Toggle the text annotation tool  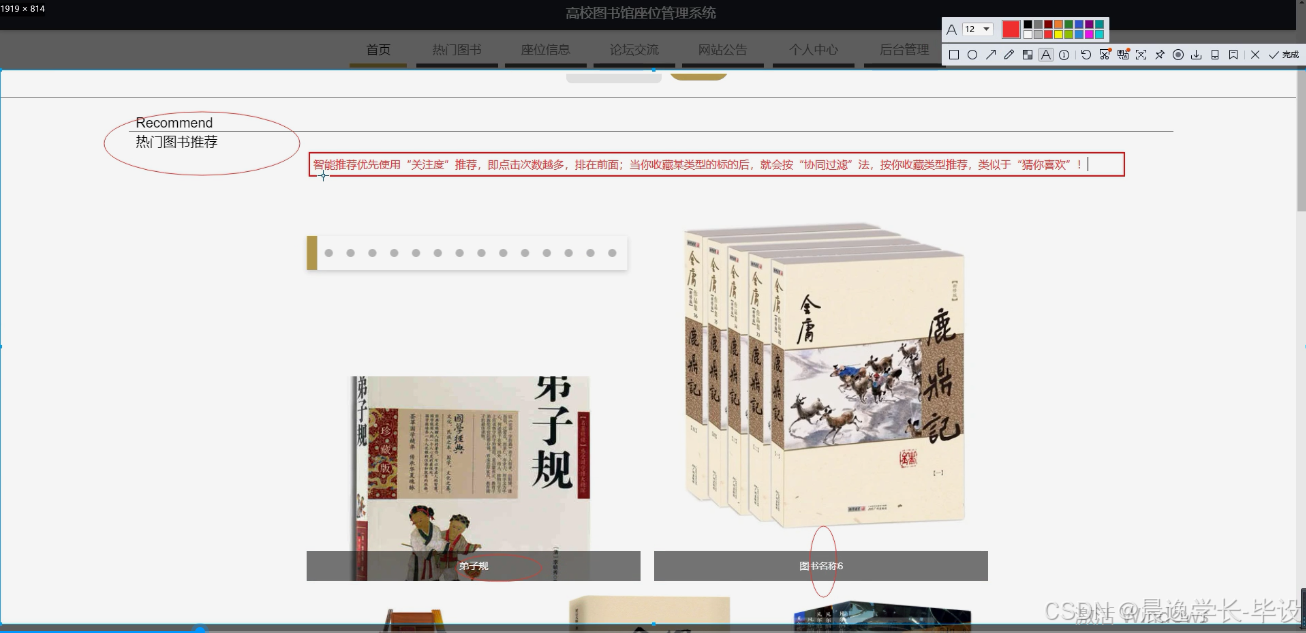pyautogui.click(x=1046, y=55)
